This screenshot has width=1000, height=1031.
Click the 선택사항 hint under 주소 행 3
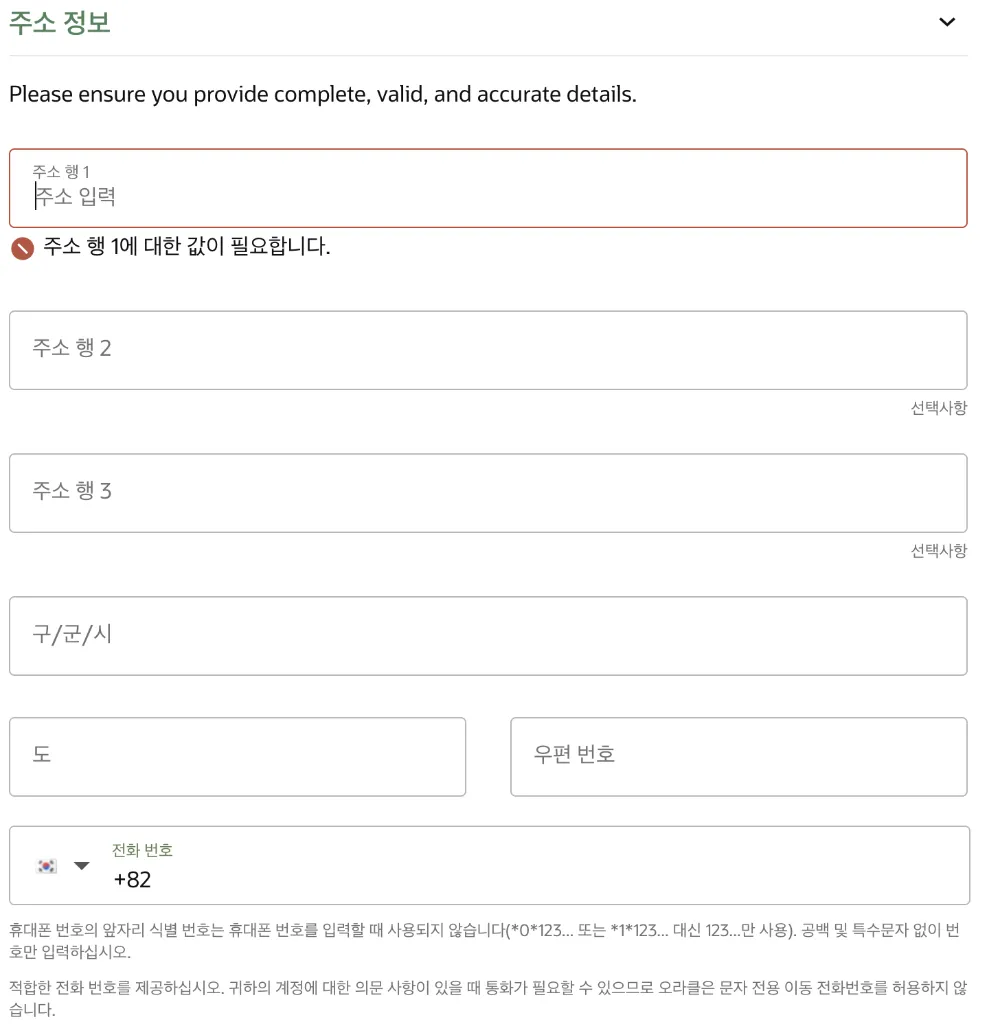coord(939,551)
